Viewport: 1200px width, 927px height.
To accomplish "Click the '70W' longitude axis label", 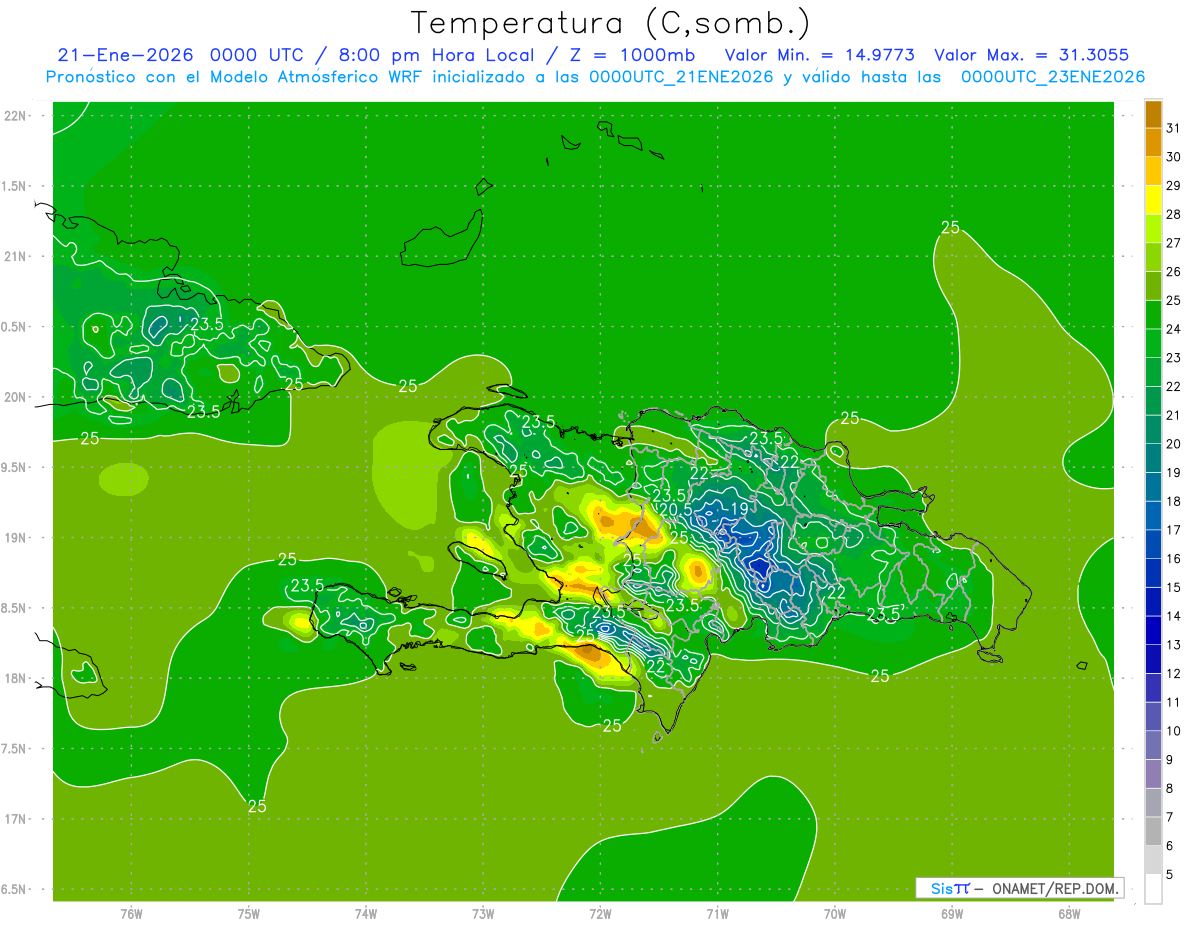I will tap(834, 914).
